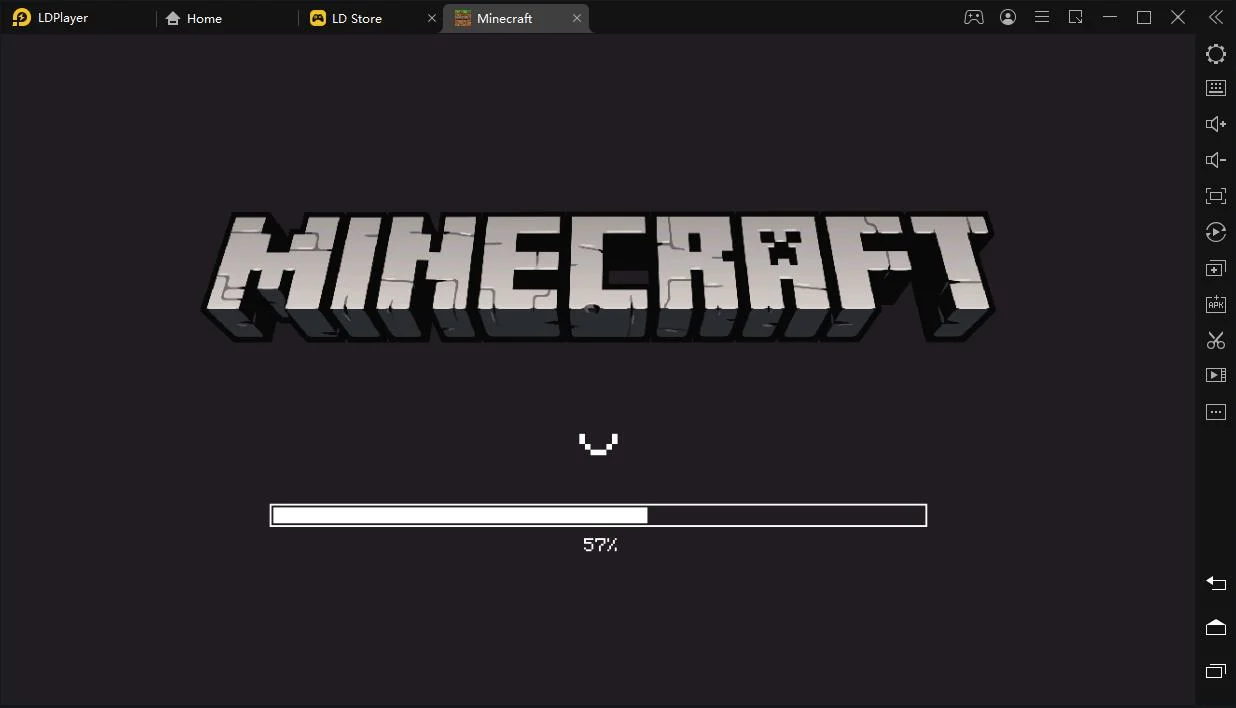
Task: Decrease the emulator volume
Action: [1216, 160]
